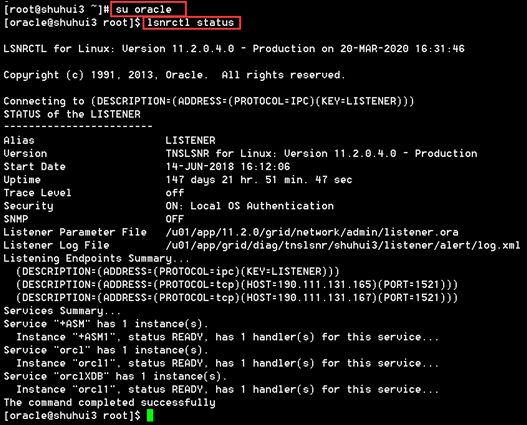This screenshot has width=527, height=425.
Task: Select the Copyright 1991, 2013 Oracle line
Action: [174, 75]
